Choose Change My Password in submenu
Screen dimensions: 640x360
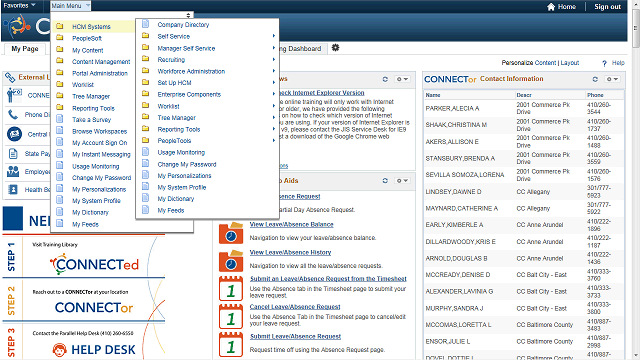tap(187, 164)
